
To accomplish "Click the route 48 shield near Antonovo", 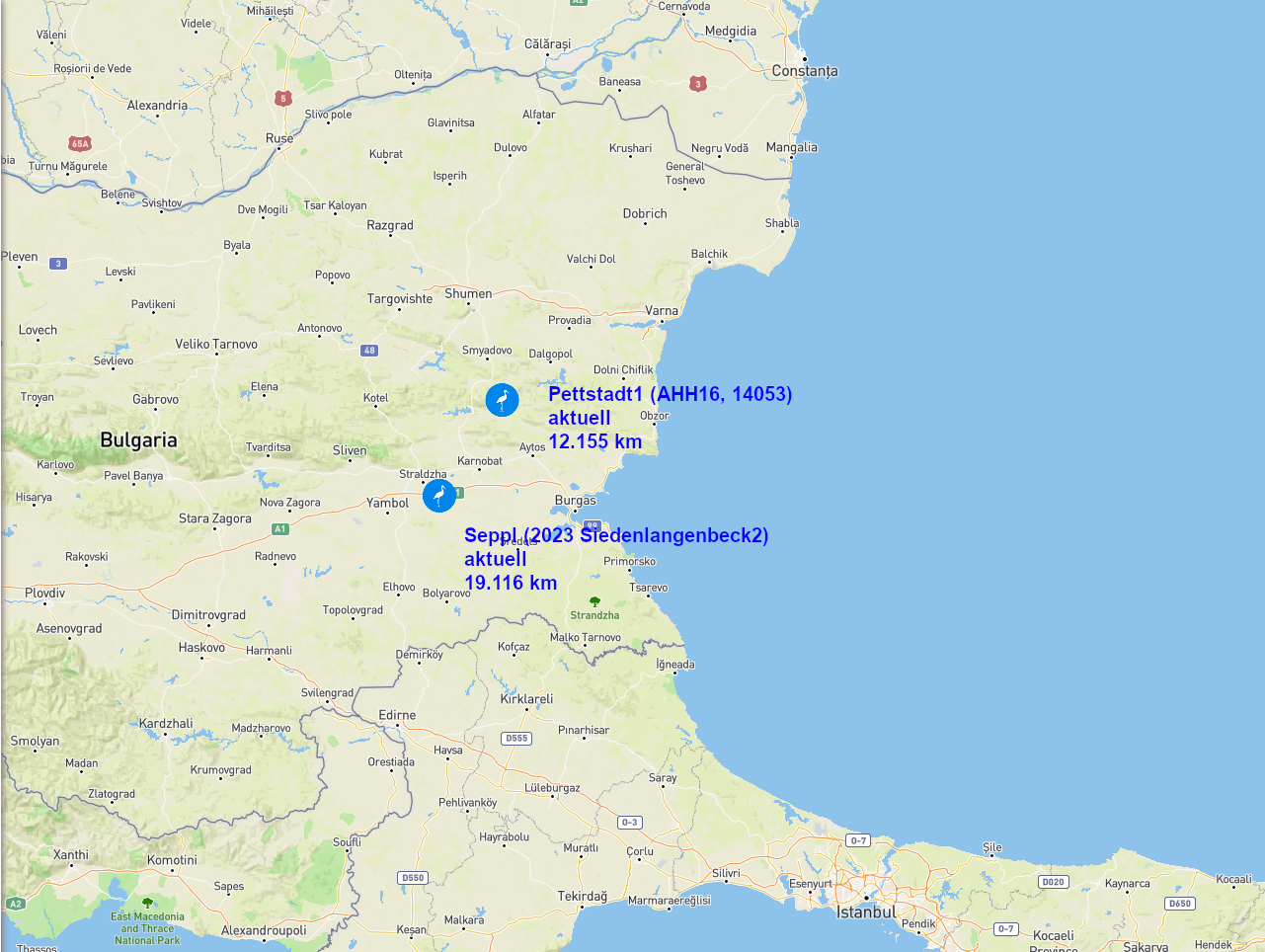I will coord(369,351).
